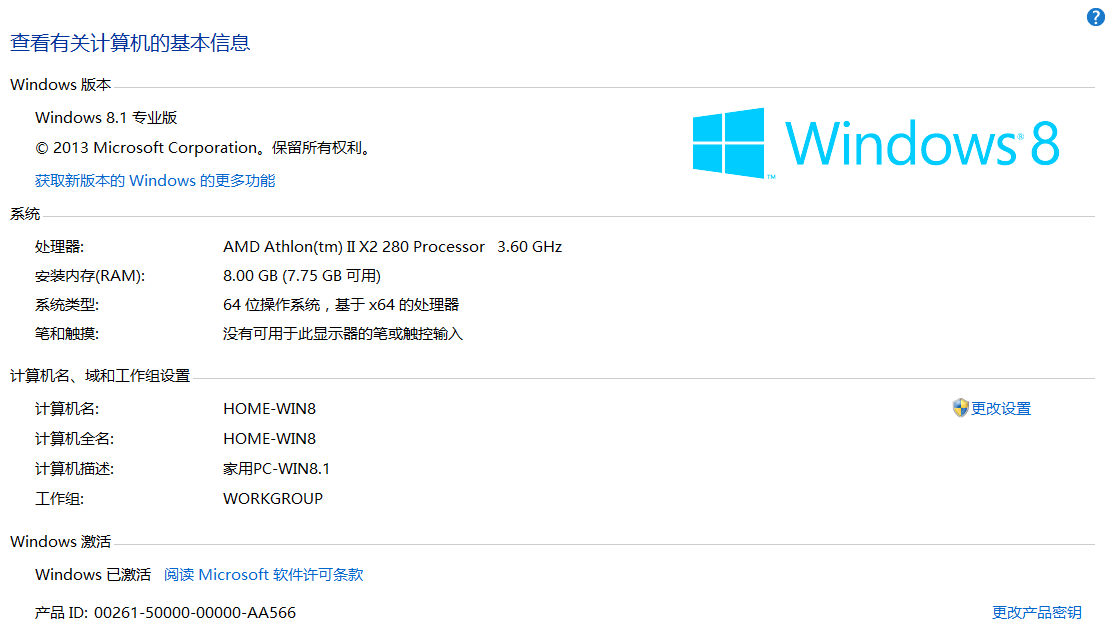Click the blue Help question mark icon
The height and width of the screenshot is (643, 1109).
(x=1095, y=16)
